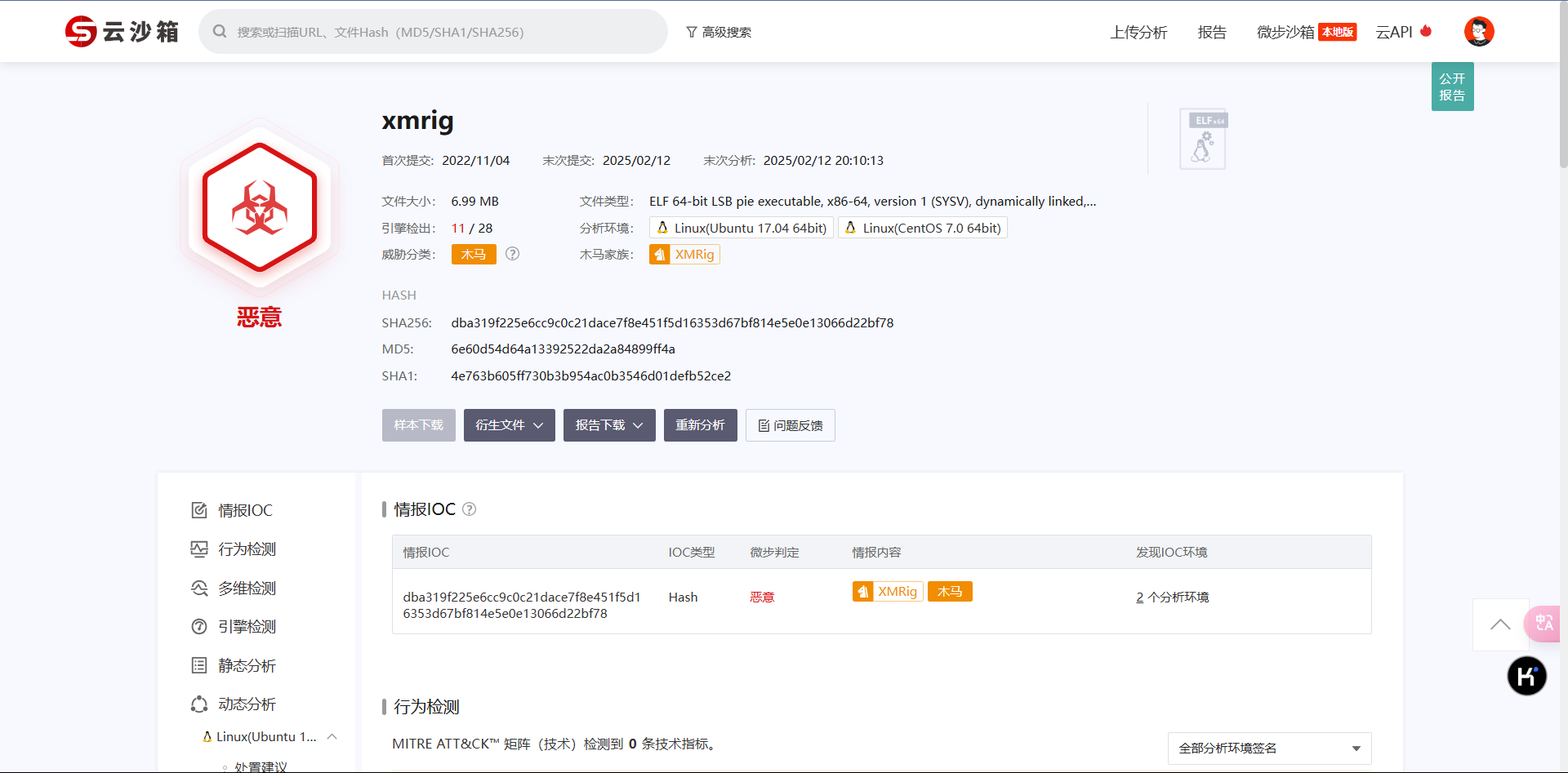Click the MD5 hash value
Screen dimensions: 1568x773
coord(563,349)
